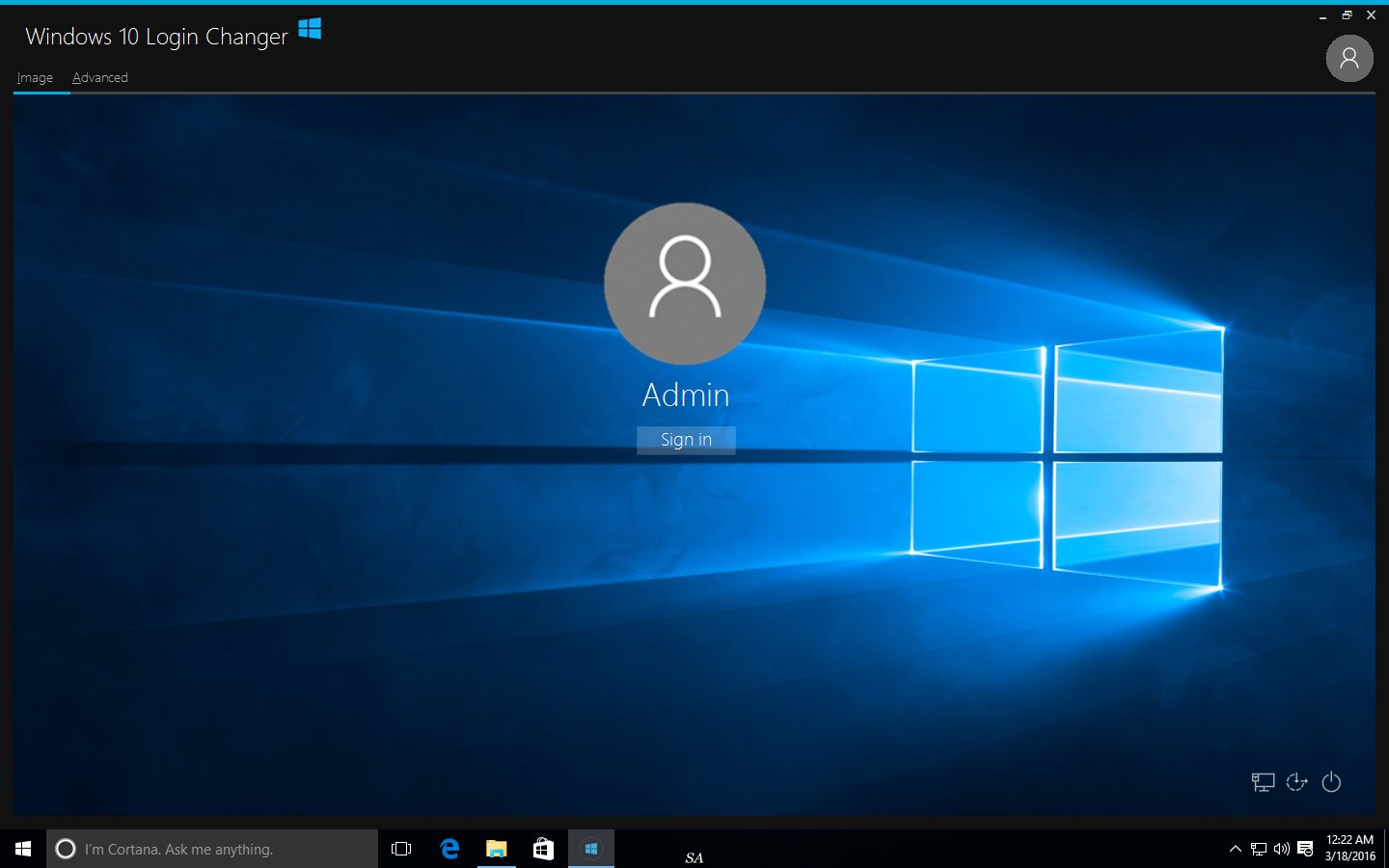This screenshot has height=868, width=1389.
Task: Open the Image tab
Action: pos(36,78)
